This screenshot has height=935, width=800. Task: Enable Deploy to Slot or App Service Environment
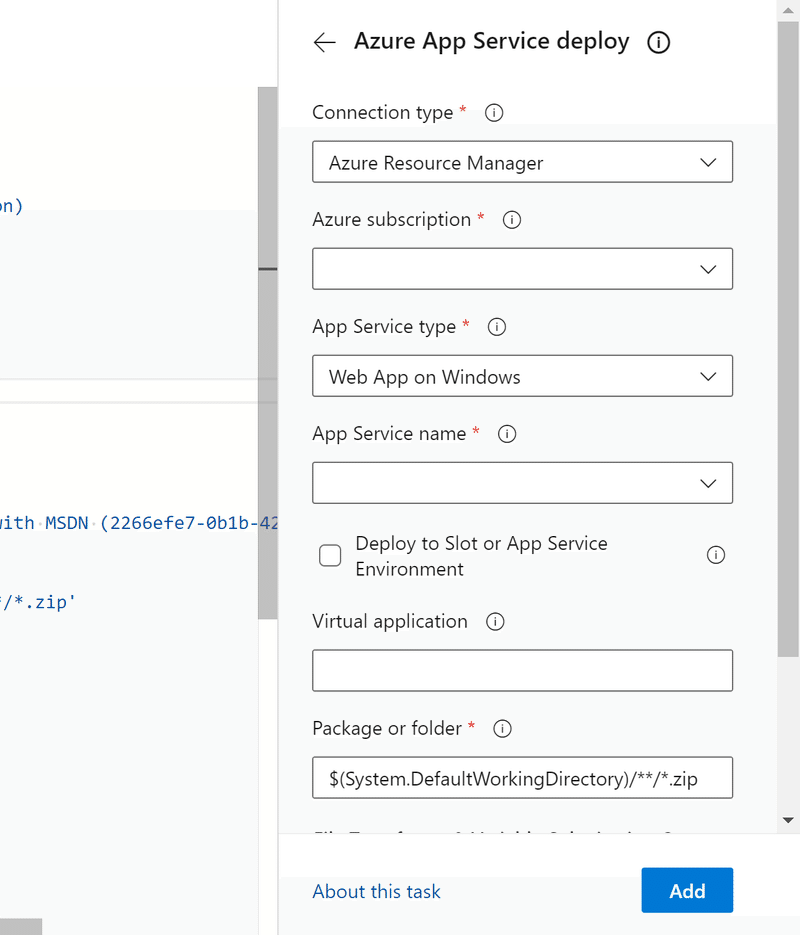[x=330, y=556]
